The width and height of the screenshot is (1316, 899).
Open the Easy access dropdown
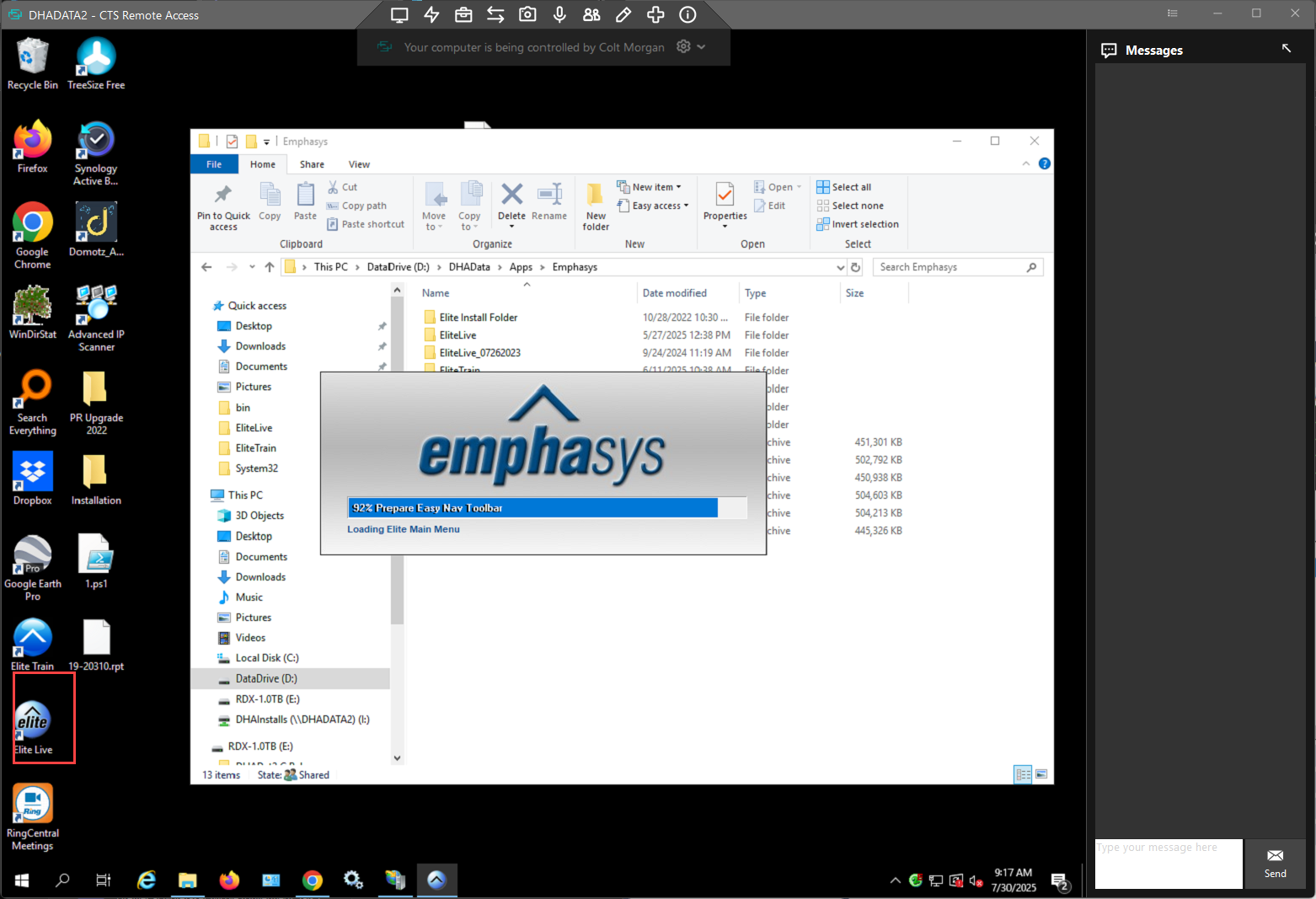click(x=653, y=206)
